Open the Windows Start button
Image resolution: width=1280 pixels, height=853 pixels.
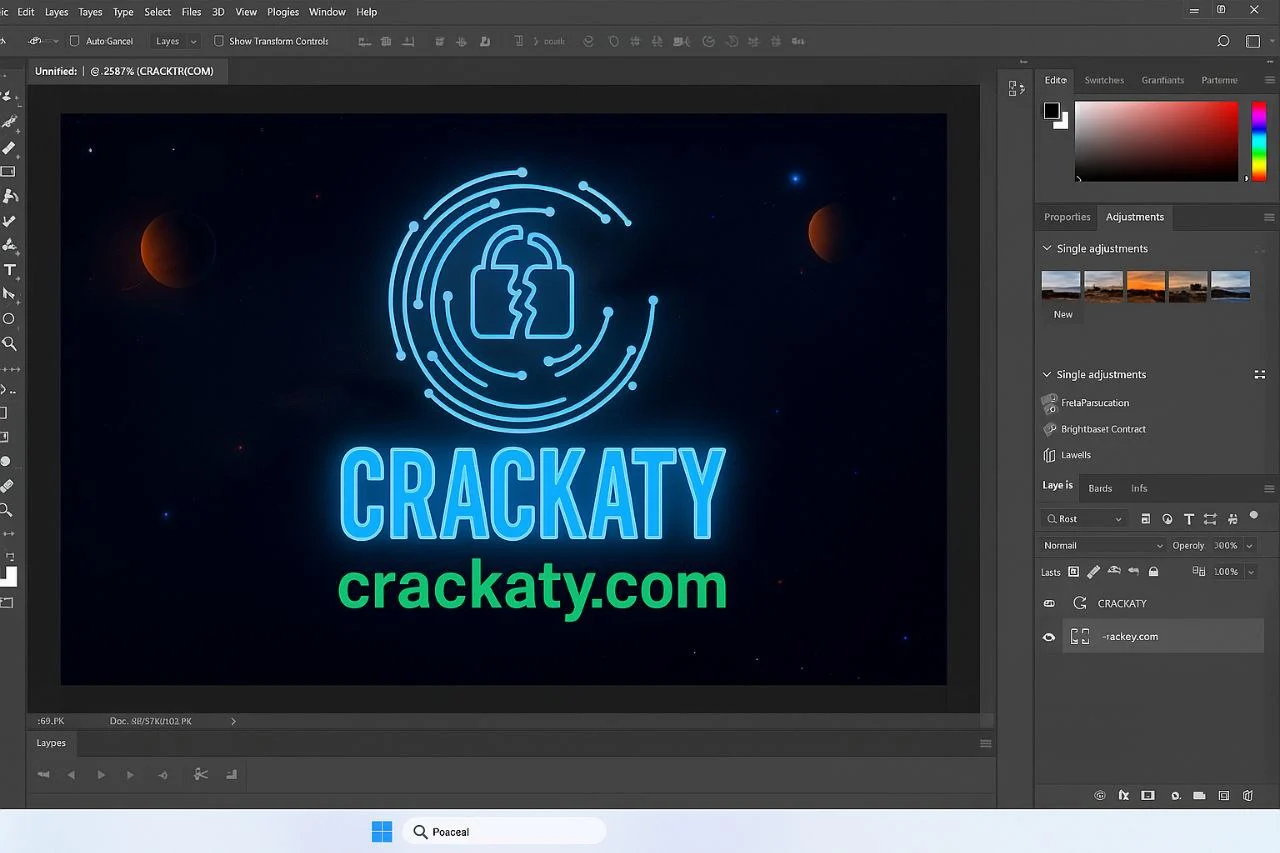point(382,831)
